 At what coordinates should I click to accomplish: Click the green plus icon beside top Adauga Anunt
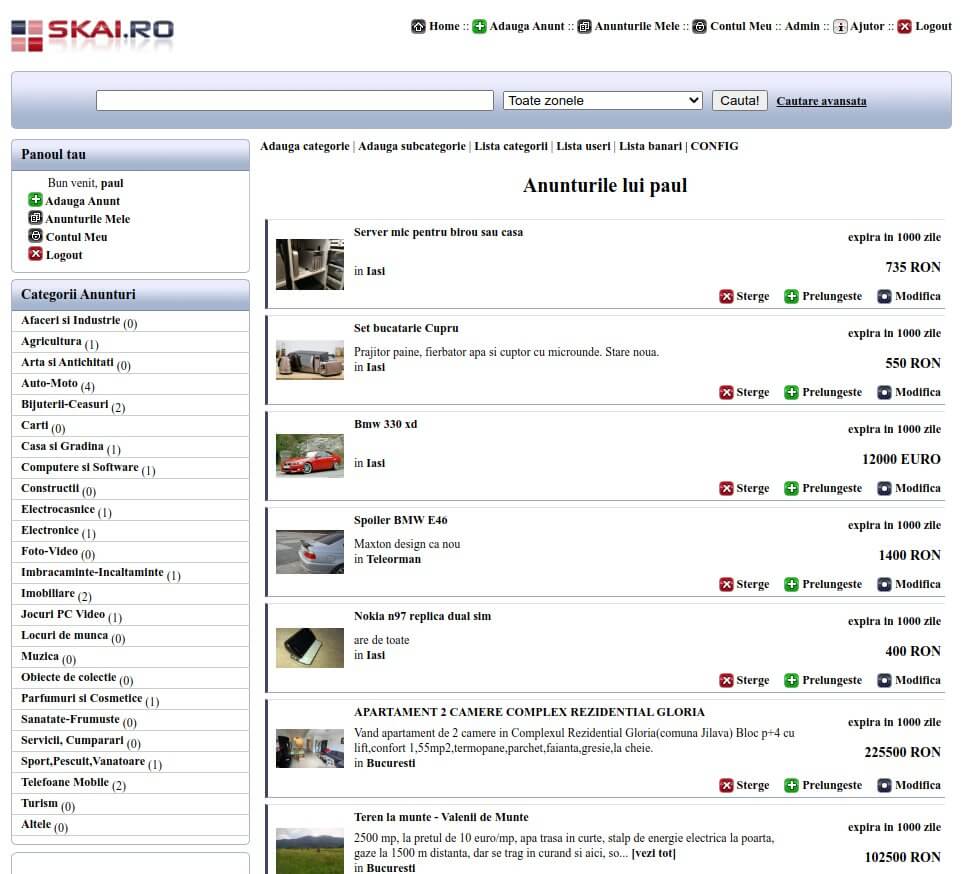pos(479,26)
